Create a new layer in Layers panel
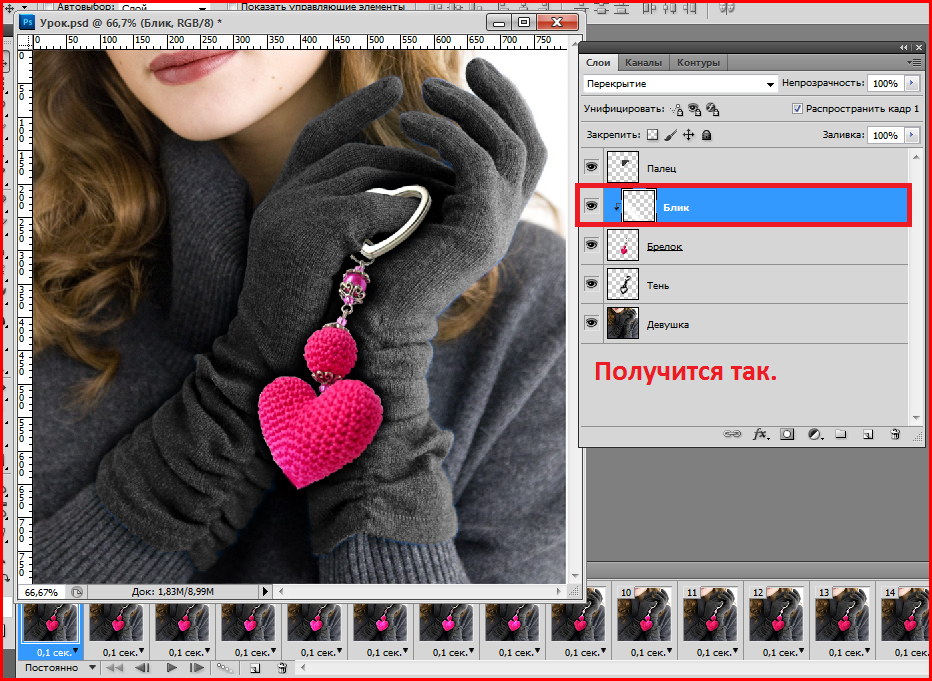Screen dimensions: 932x681 click(868, 434)
